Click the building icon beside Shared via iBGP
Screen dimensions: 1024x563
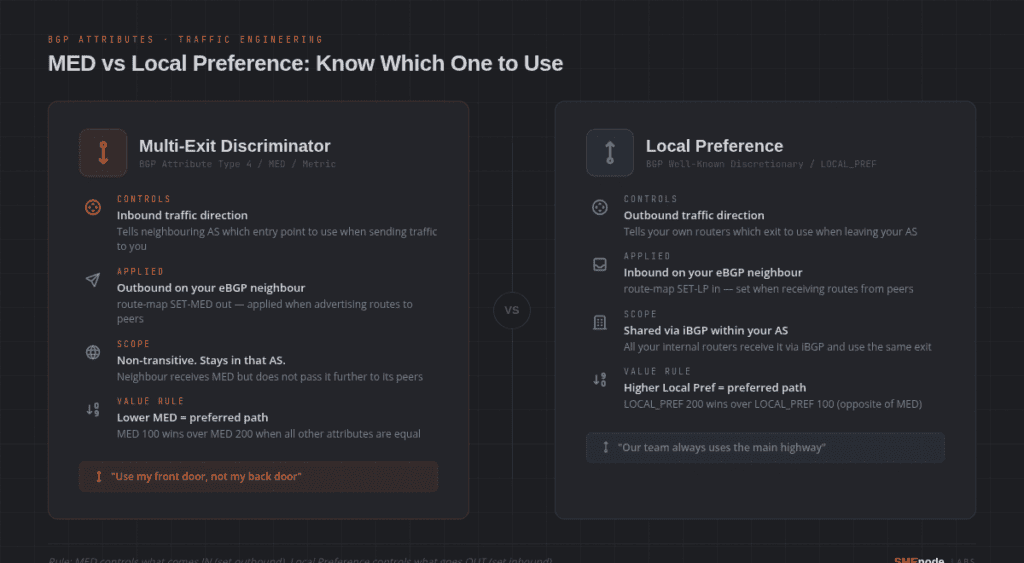(600, 323)
